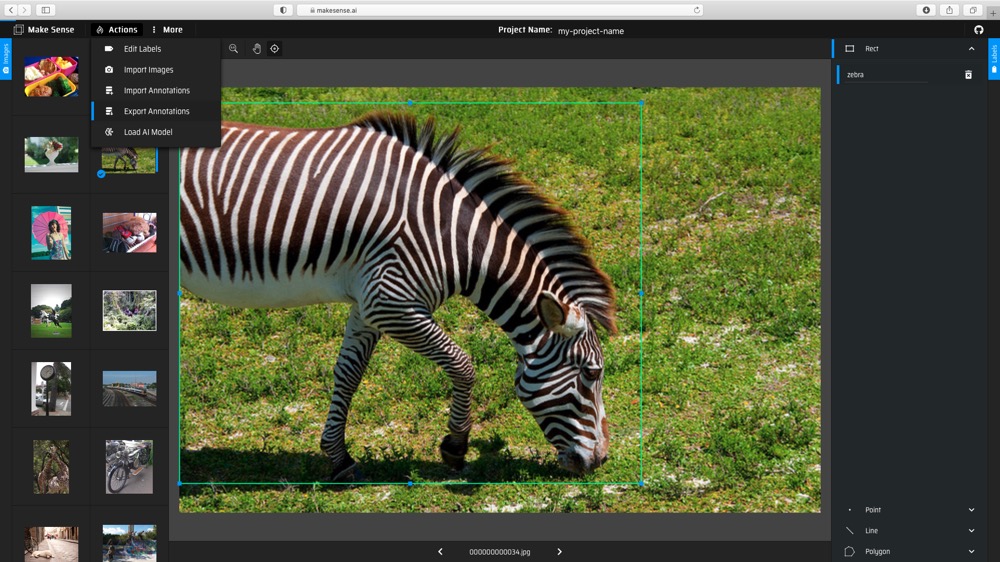Viewport: 1000px width, 562px height.
Task: Select Load AI Model menu entry
Action: coord(148,132)
